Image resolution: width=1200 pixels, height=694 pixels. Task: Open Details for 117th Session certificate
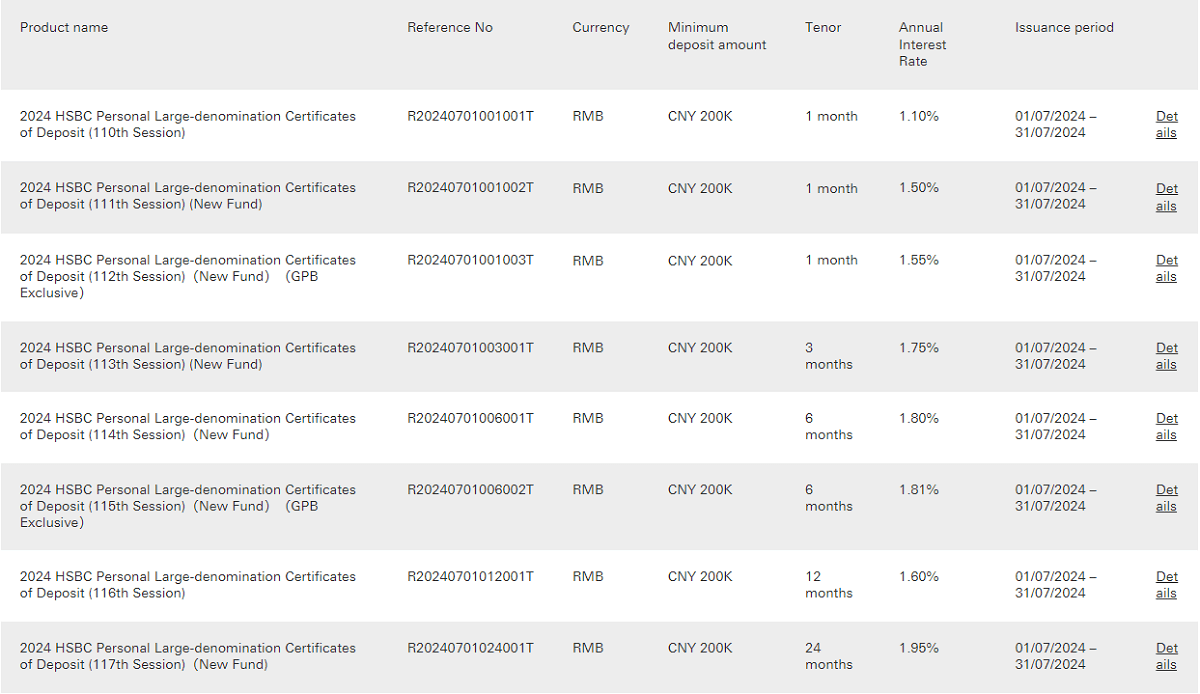coord(1166,656)
